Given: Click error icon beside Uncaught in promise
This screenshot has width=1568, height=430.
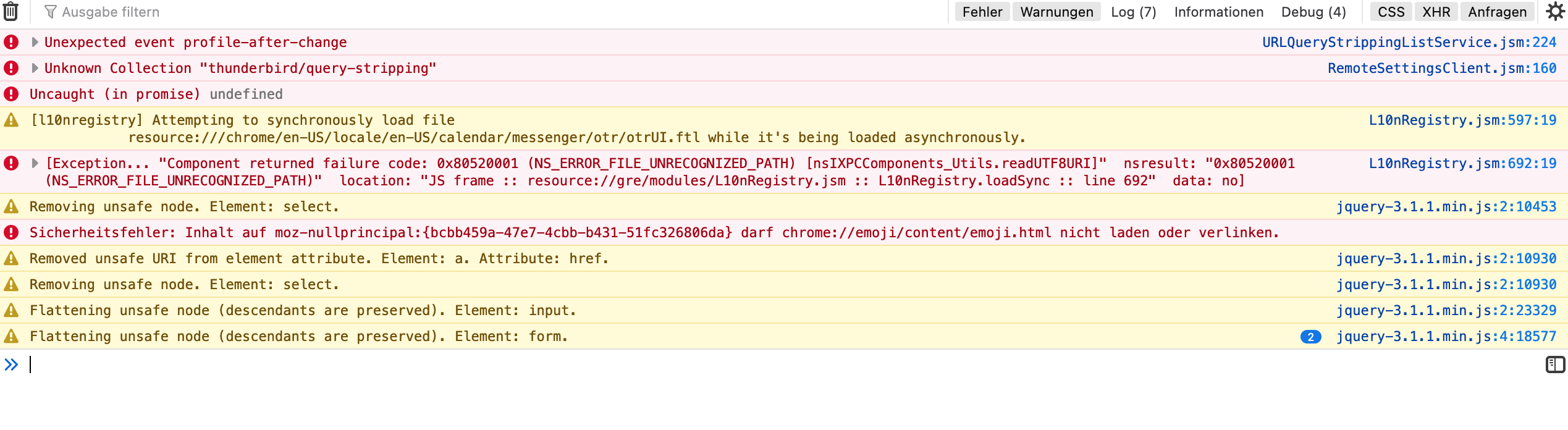Looking at the screenshot, I should (11, 94).
